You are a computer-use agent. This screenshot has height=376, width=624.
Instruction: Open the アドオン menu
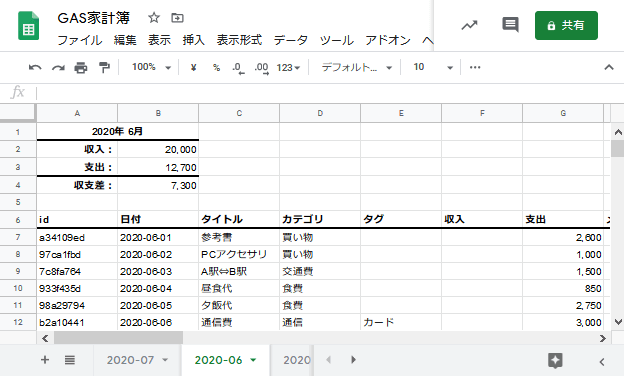coord(388,40)
